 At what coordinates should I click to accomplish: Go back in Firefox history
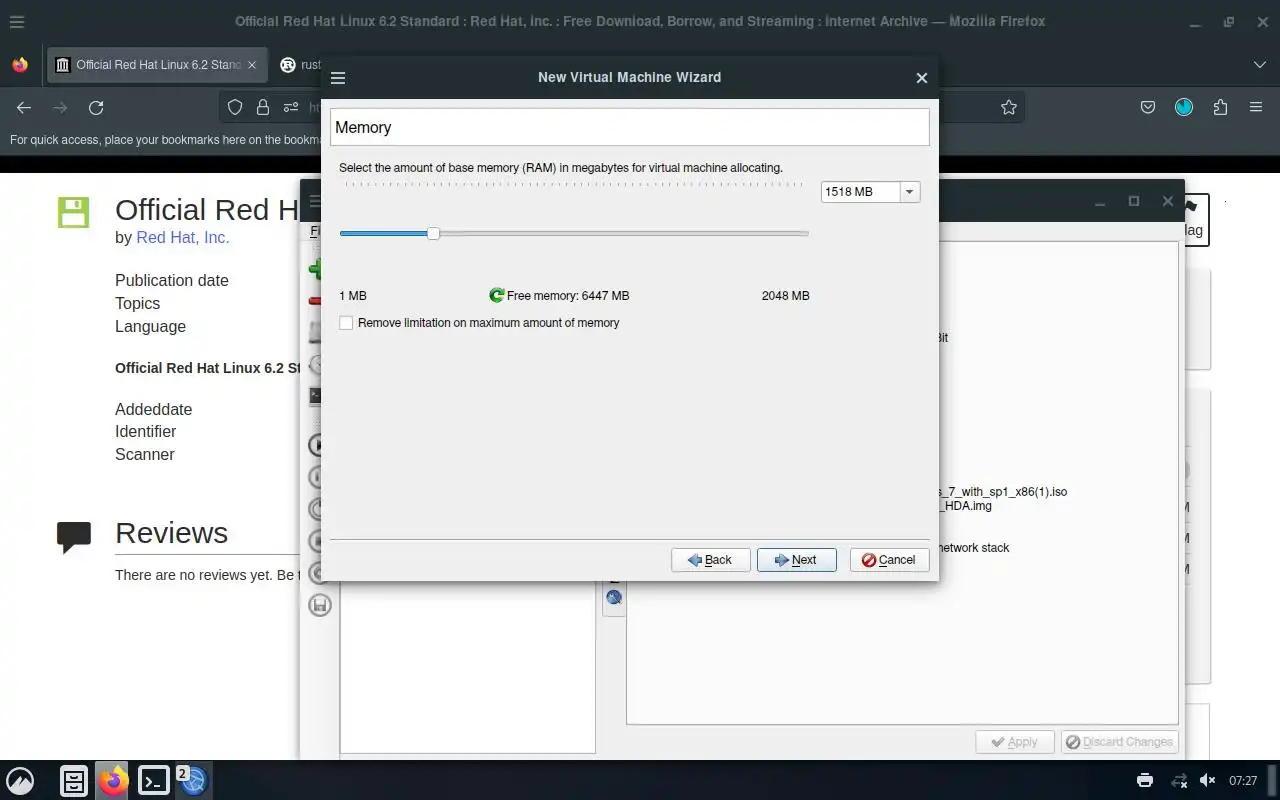24,107
